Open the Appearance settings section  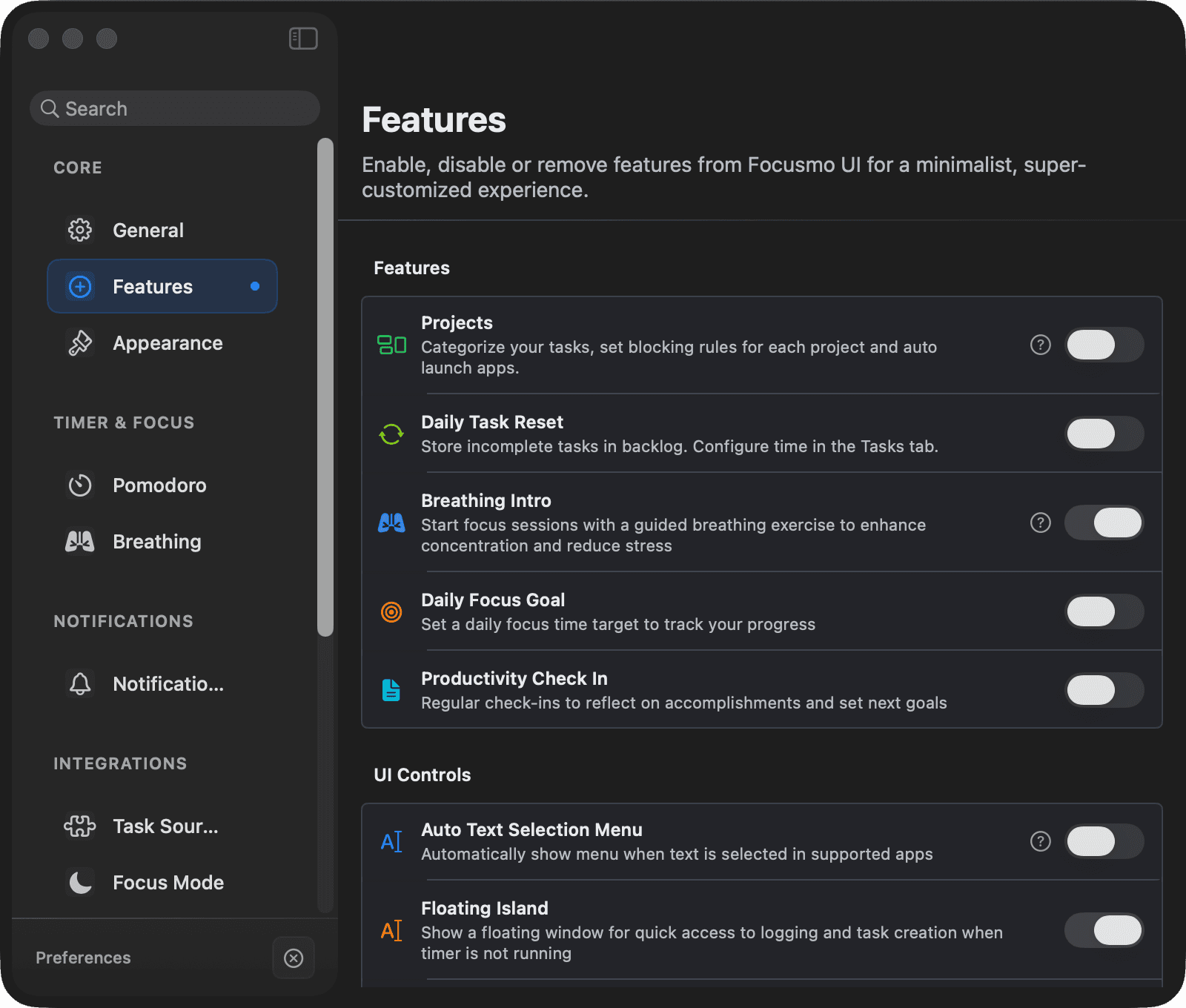pos(162,342)
